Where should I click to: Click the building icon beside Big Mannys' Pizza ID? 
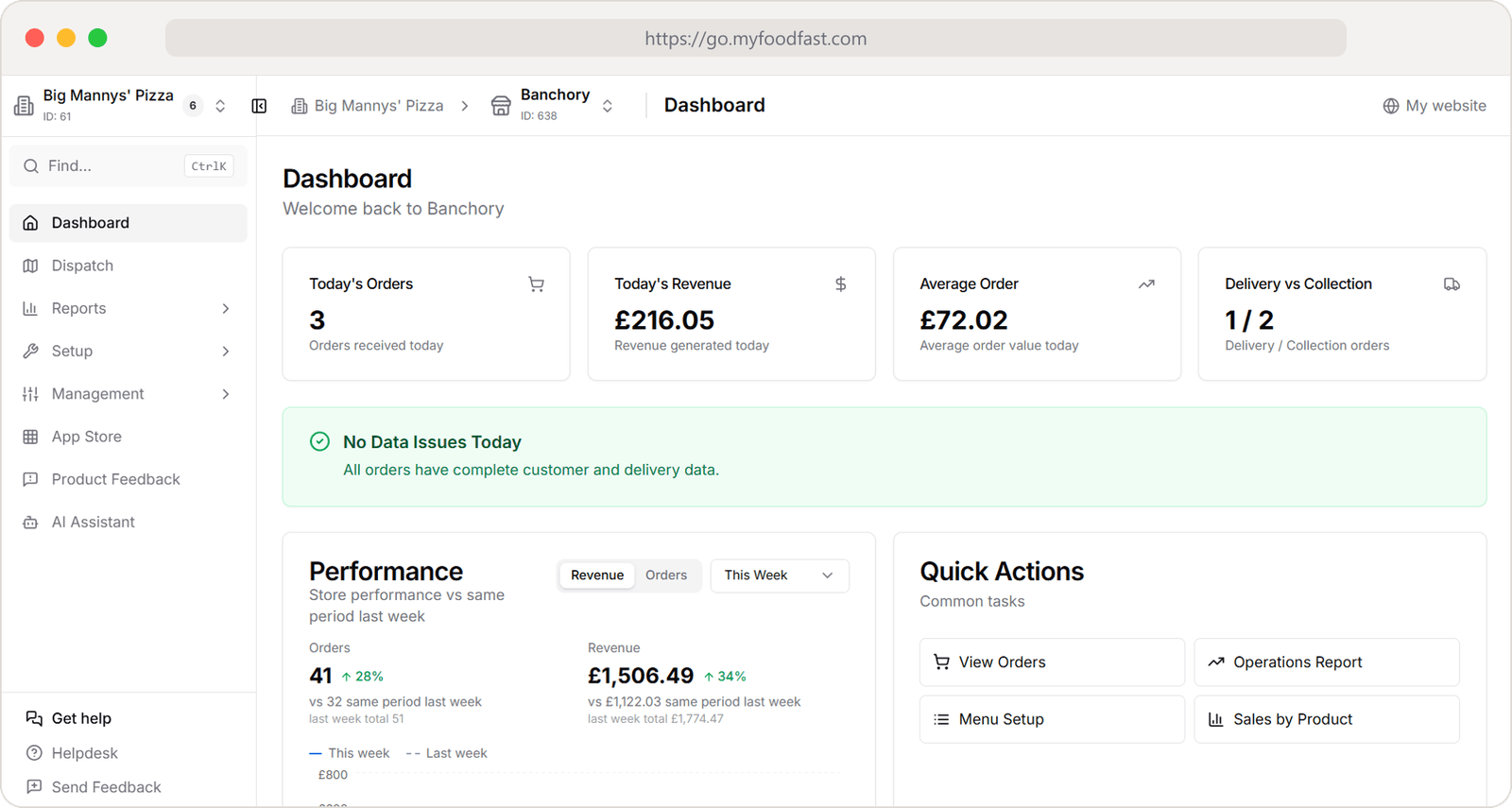(x=24, y=105)
